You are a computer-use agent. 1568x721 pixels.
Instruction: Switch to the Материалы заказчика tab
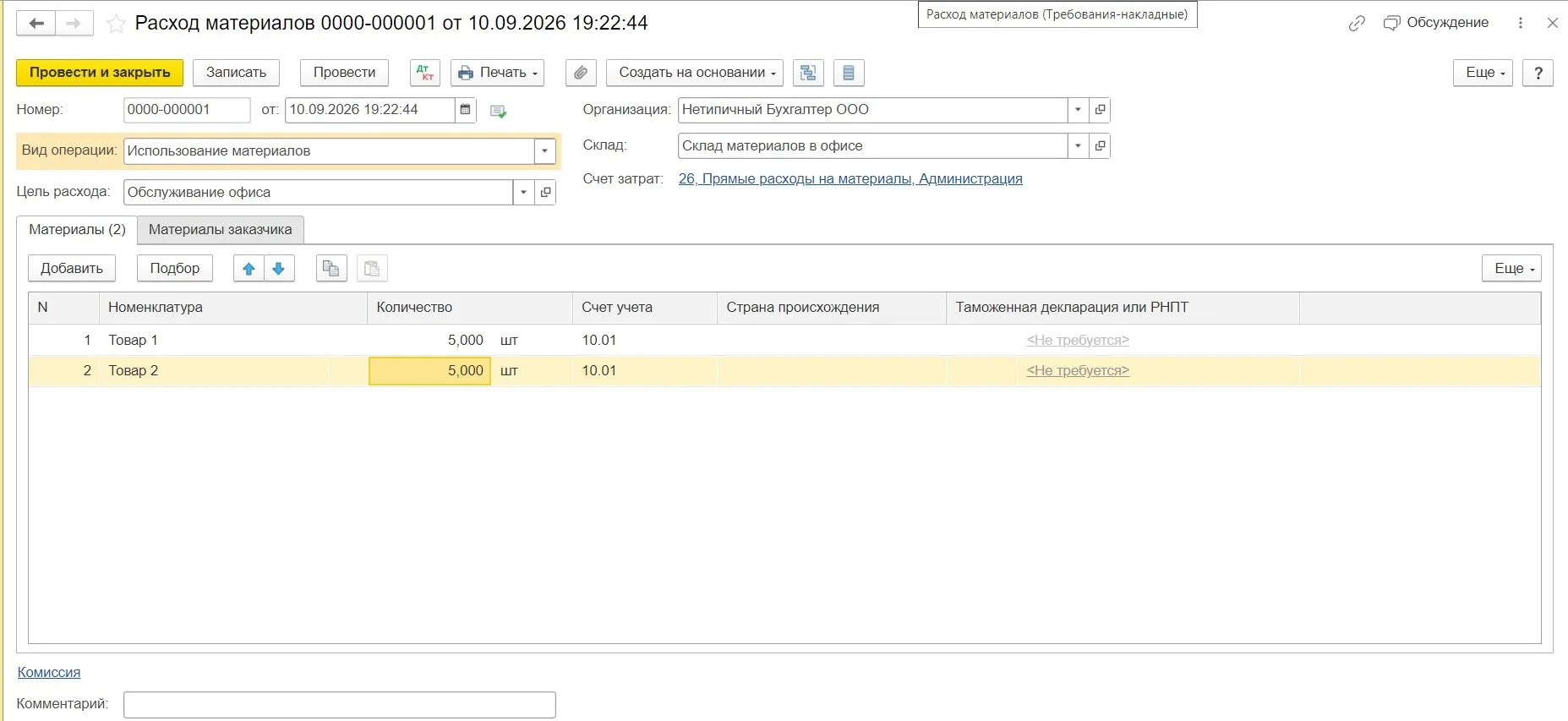[x=221, y=230]
